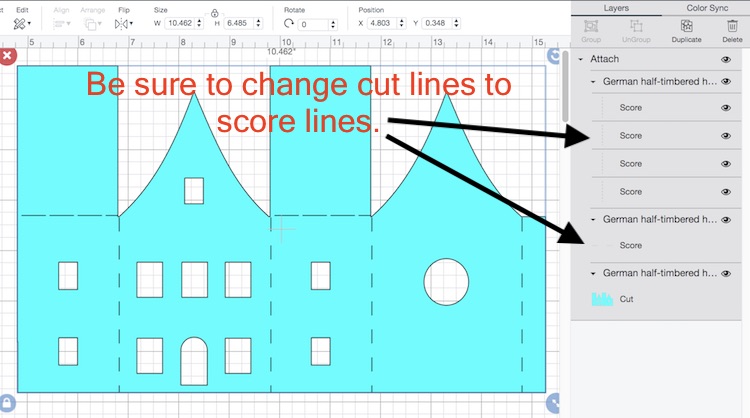The width and height of the screenshot is (750, 418).
Task: Click the vertical scrollbar beside the canvas
Action: coord(565,87)
